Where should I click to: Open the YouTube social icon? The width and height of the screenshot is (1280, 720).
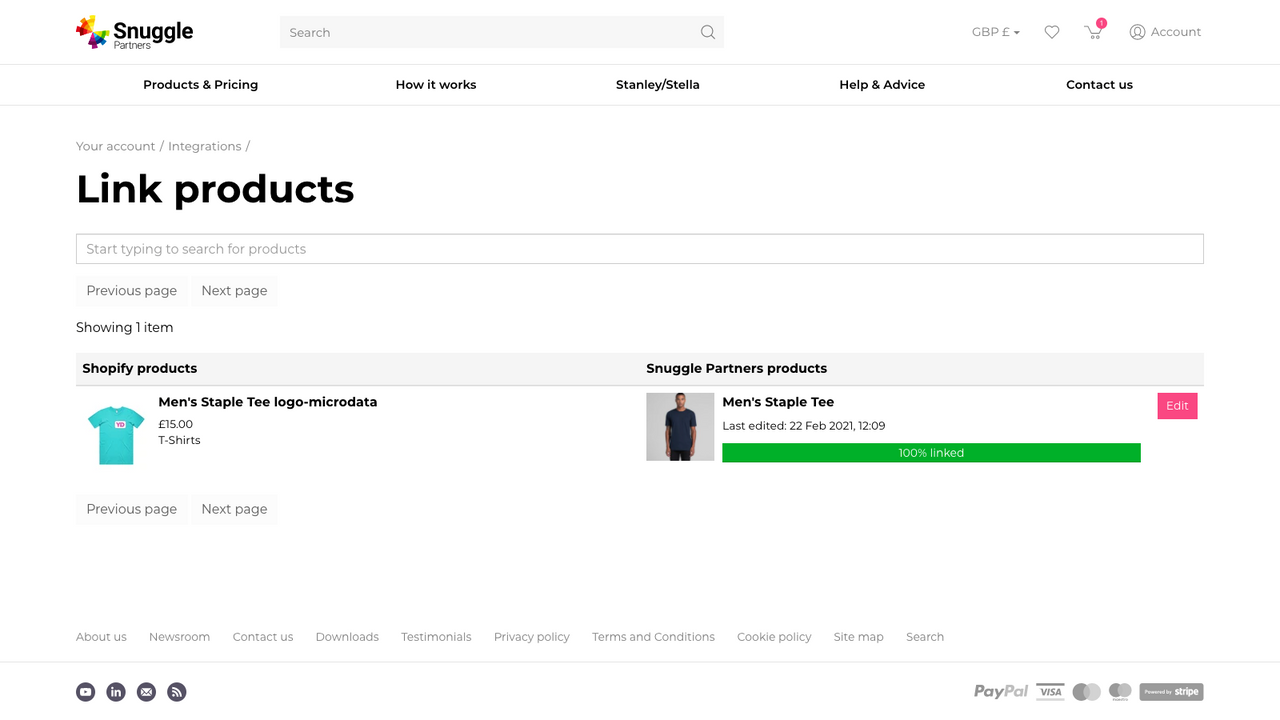85,691
